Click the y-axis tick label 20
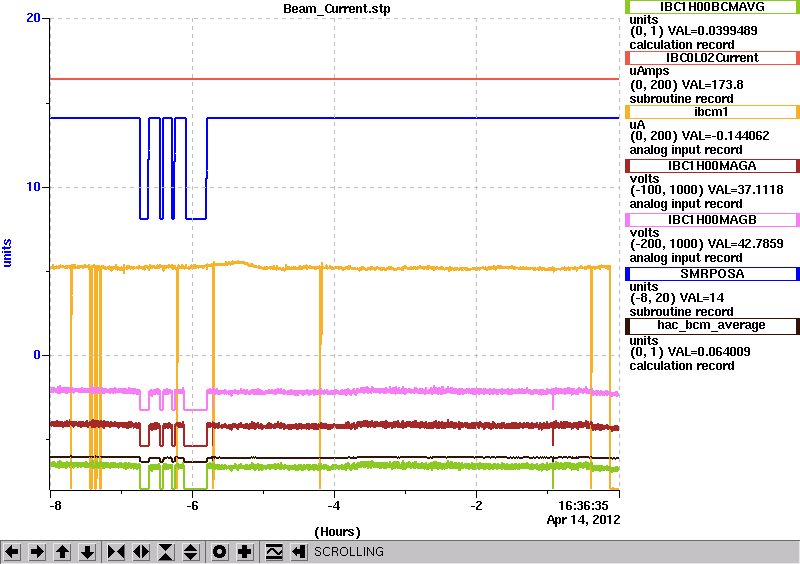 33,18
